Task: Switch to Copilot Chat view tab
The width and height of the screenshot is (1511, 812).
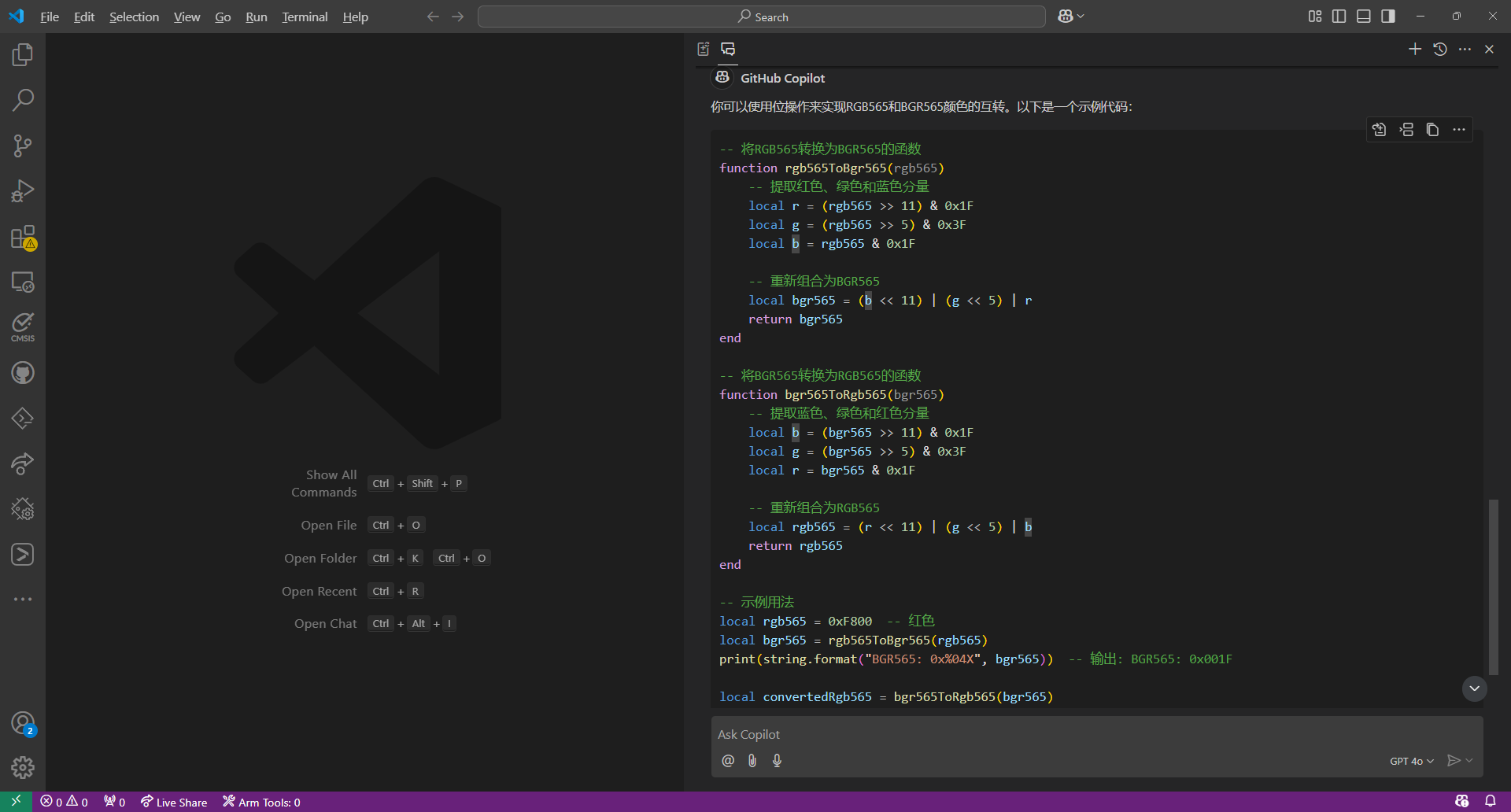Action: click(728, 49)
